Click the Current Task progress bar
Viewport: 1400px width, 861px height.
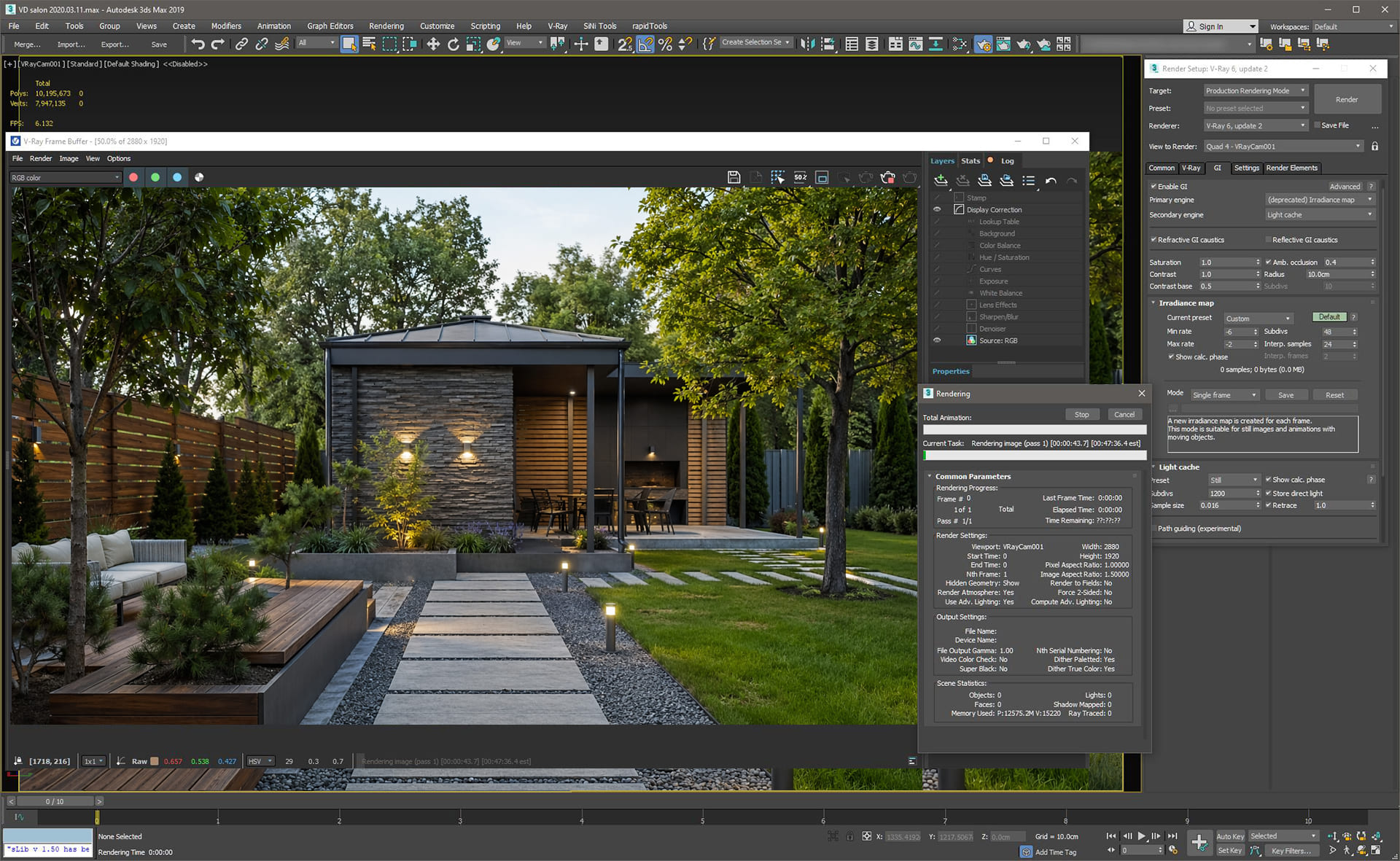(x=1035, y=455)
